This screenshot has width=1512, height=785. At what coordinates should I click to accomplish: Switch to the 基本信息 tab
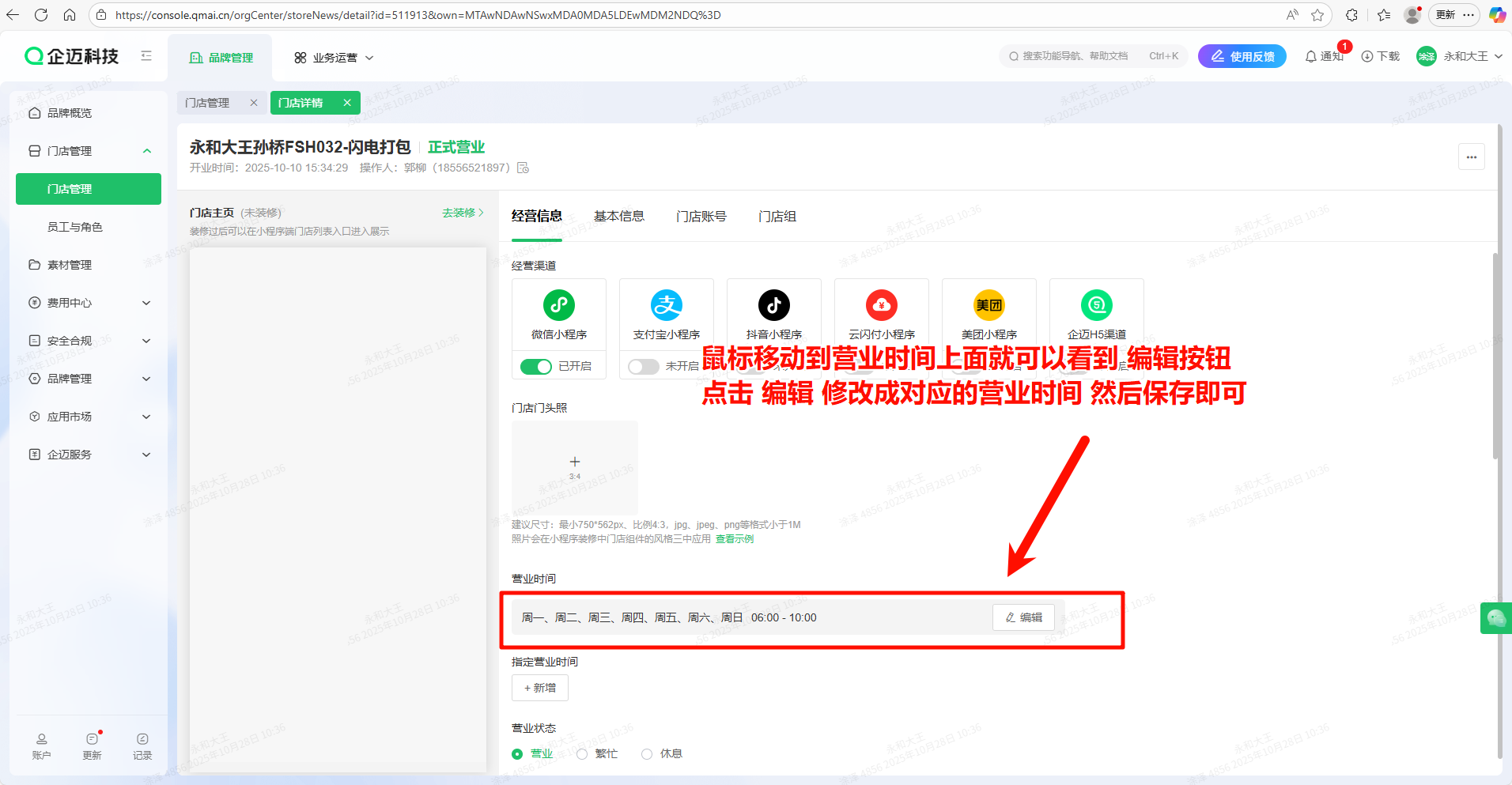click(x=618, y=217)
